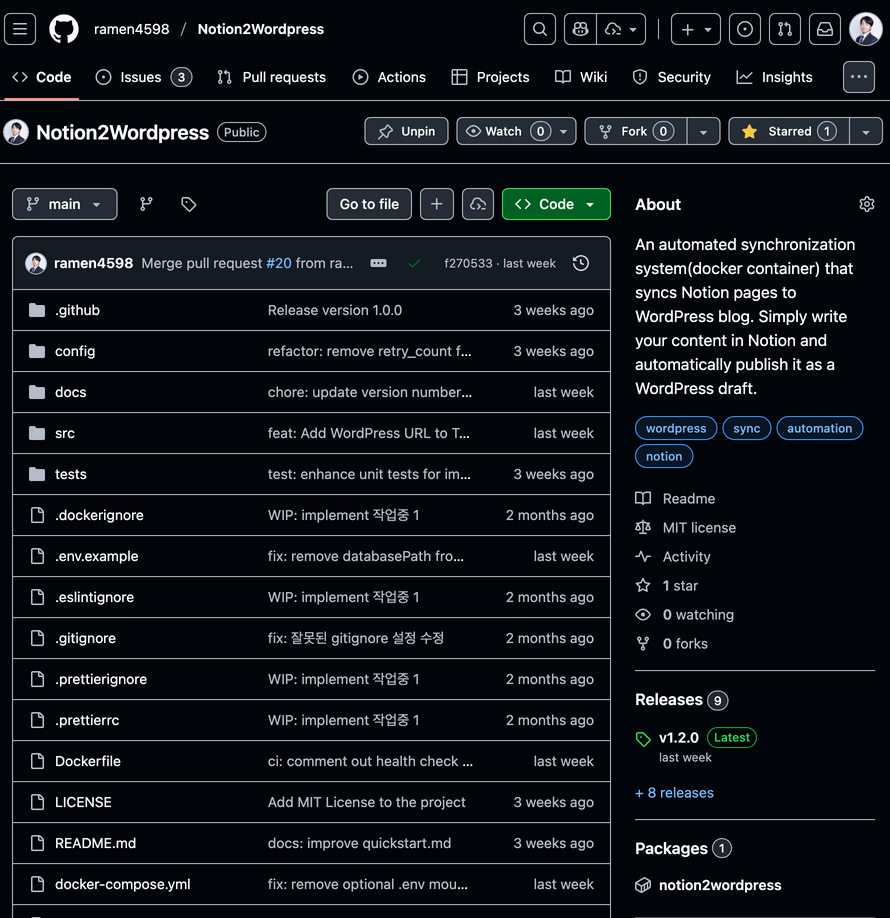Click the notion topic tag
890x918 pixels.
tap(664, 456)
